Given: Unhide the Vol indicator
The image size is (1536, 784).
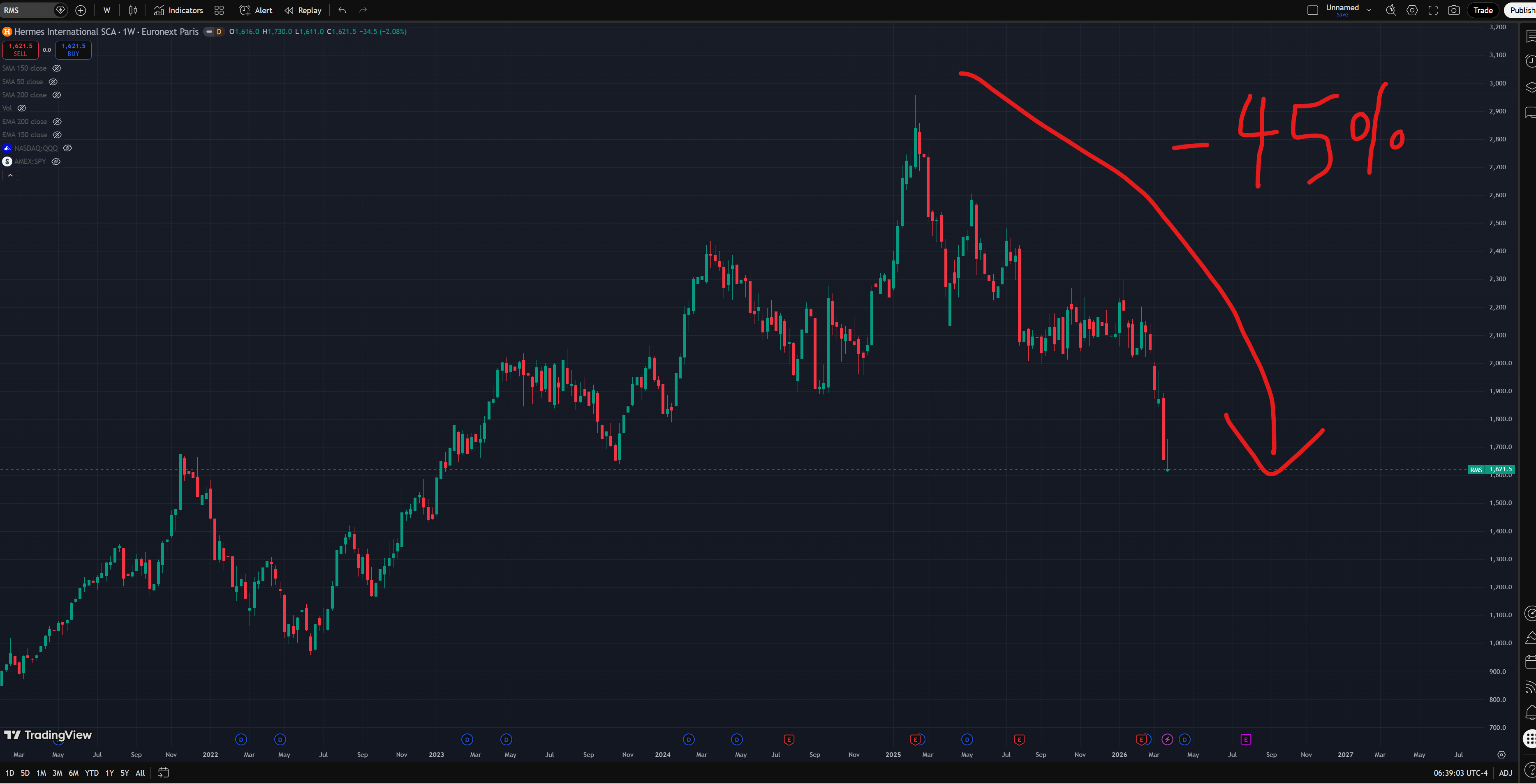Looking at the screenshot, I should coord(22,108).
